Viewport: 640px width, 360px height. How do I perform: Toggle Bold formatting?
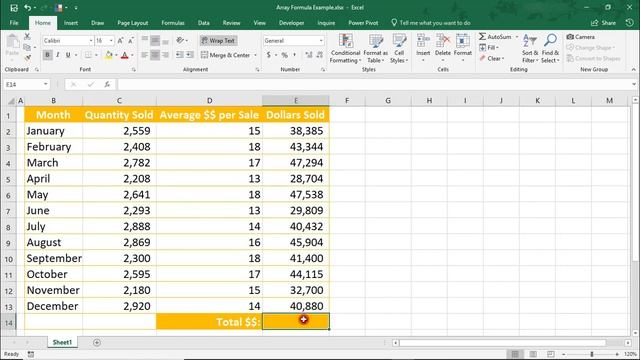(x=47, y=55)
